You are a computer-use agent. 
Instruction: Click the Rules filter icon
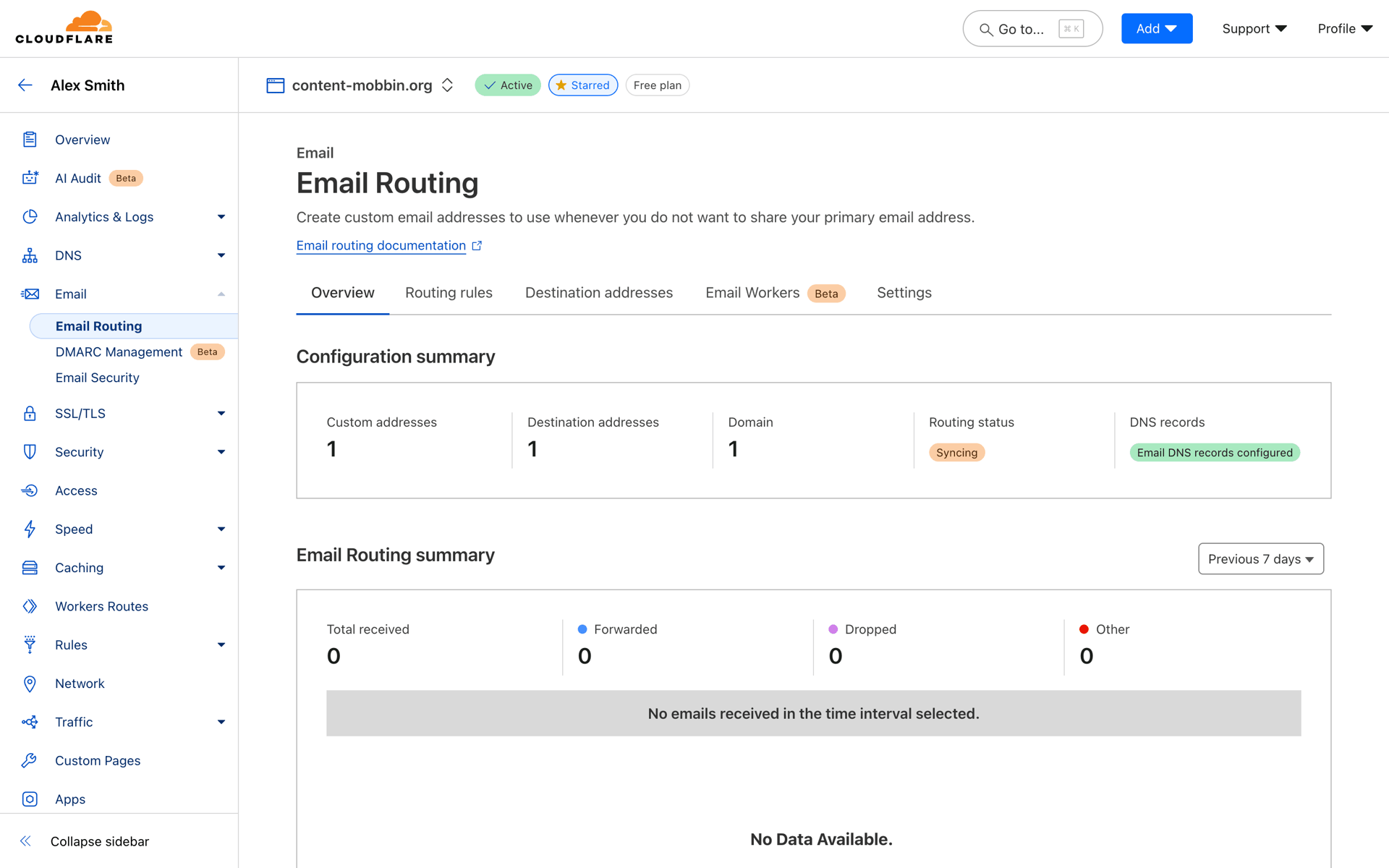click(30, 644)
